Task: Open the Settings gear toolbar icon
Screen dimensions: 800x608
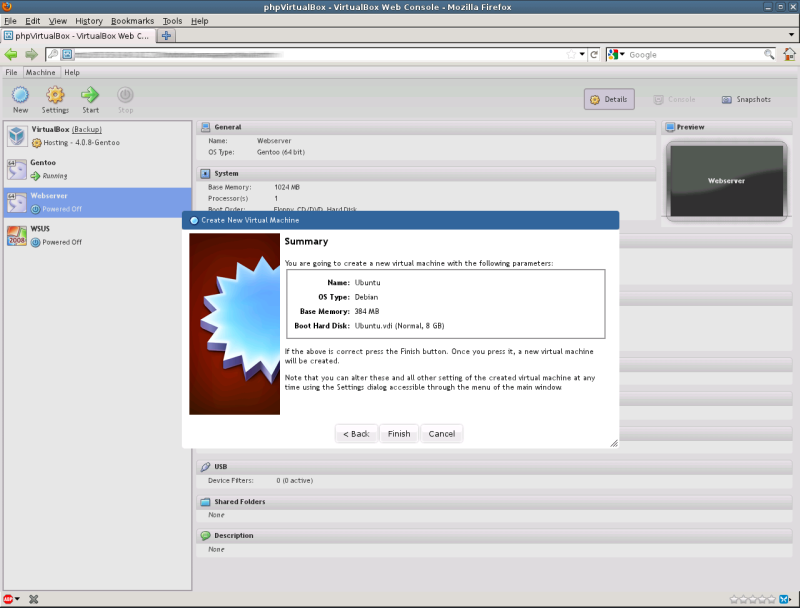Action: tap(55, 95)
